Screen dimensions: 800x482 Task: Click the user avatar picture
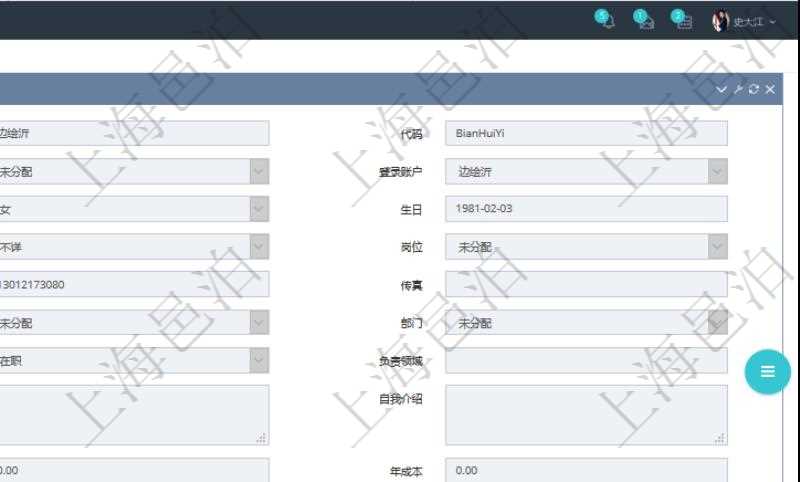tap(720, 21)
